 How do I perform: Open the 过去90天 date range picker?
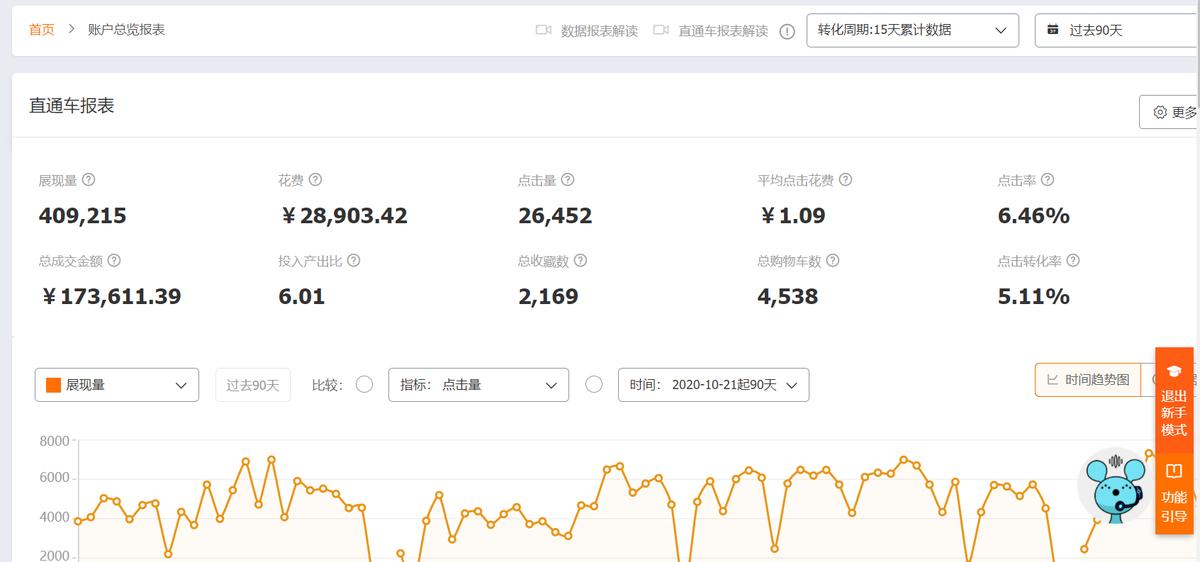[x=1117, y=30]
